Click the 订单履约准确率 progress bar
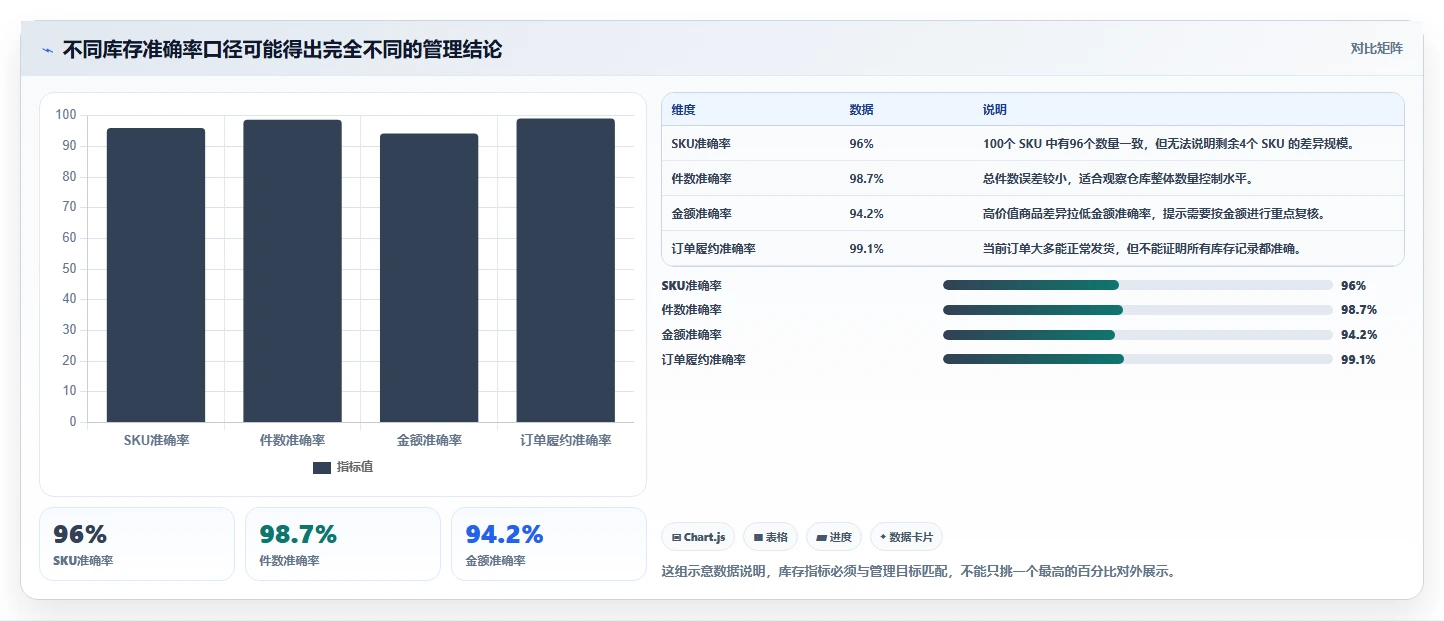This screenshot has width=1444, height=621. (x=1137, y=359)
